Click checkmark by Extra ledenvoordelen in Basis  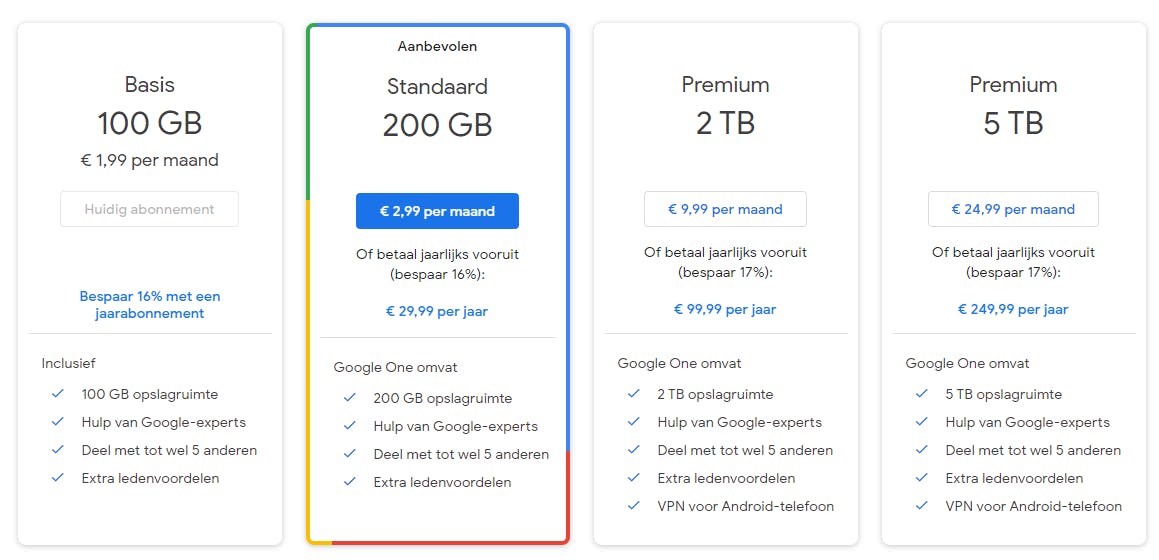pos(58,478)
